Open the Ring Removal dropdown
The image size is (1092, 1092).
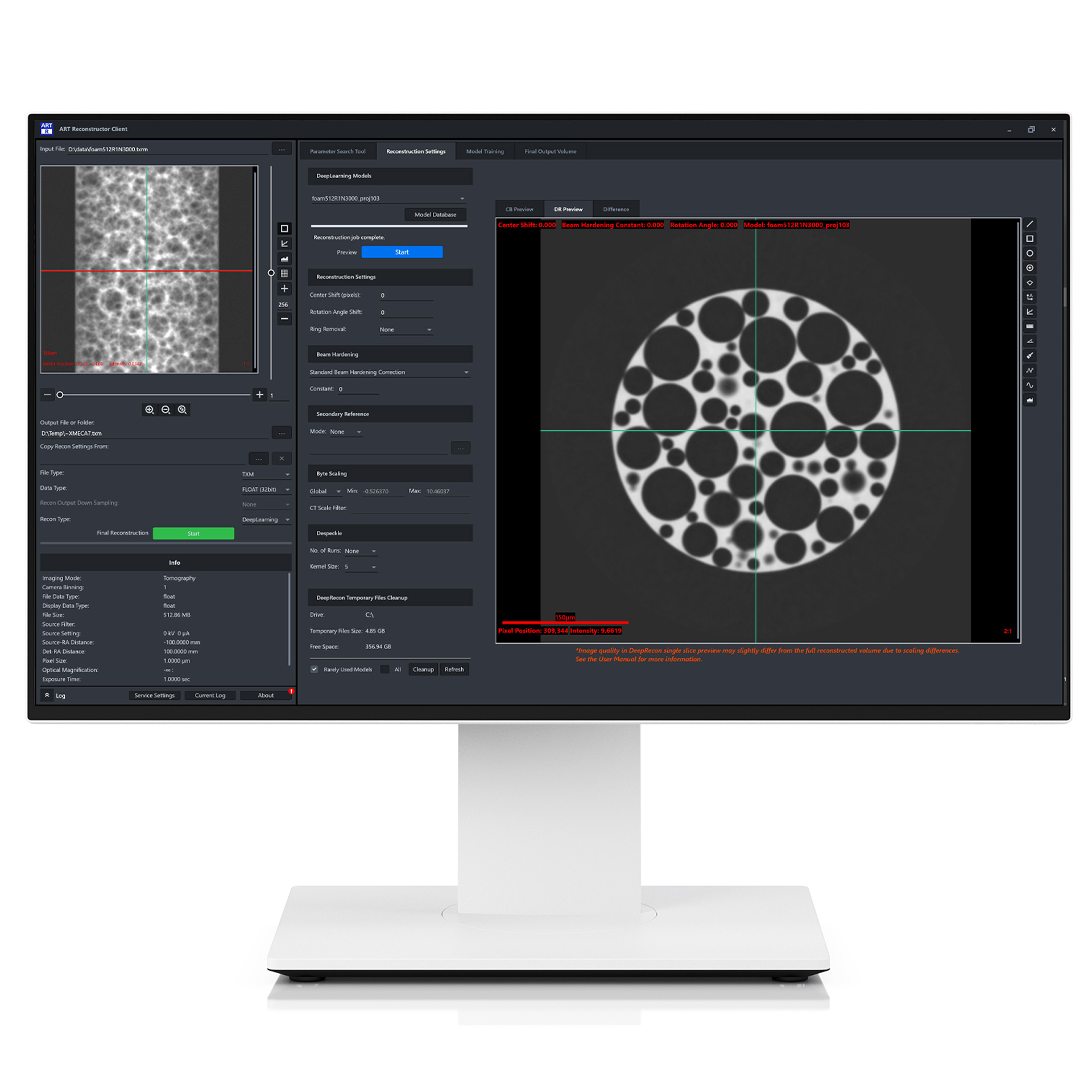pyautogui.click(x=406, y=329)
